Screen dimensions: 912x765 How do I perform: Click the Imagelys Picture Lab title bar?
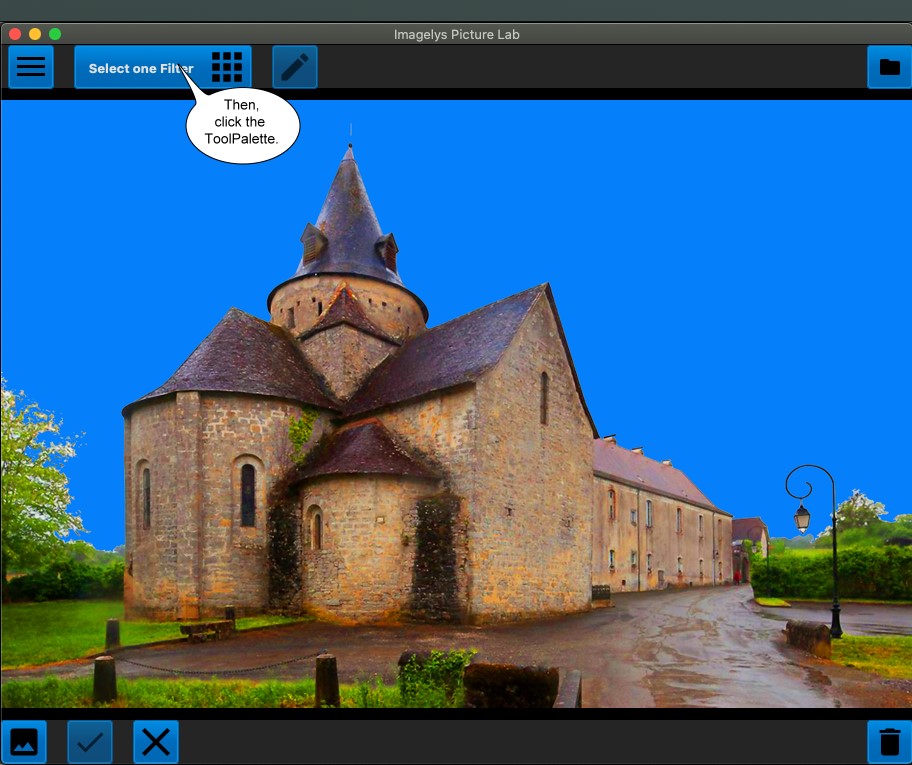click(457, 34)
